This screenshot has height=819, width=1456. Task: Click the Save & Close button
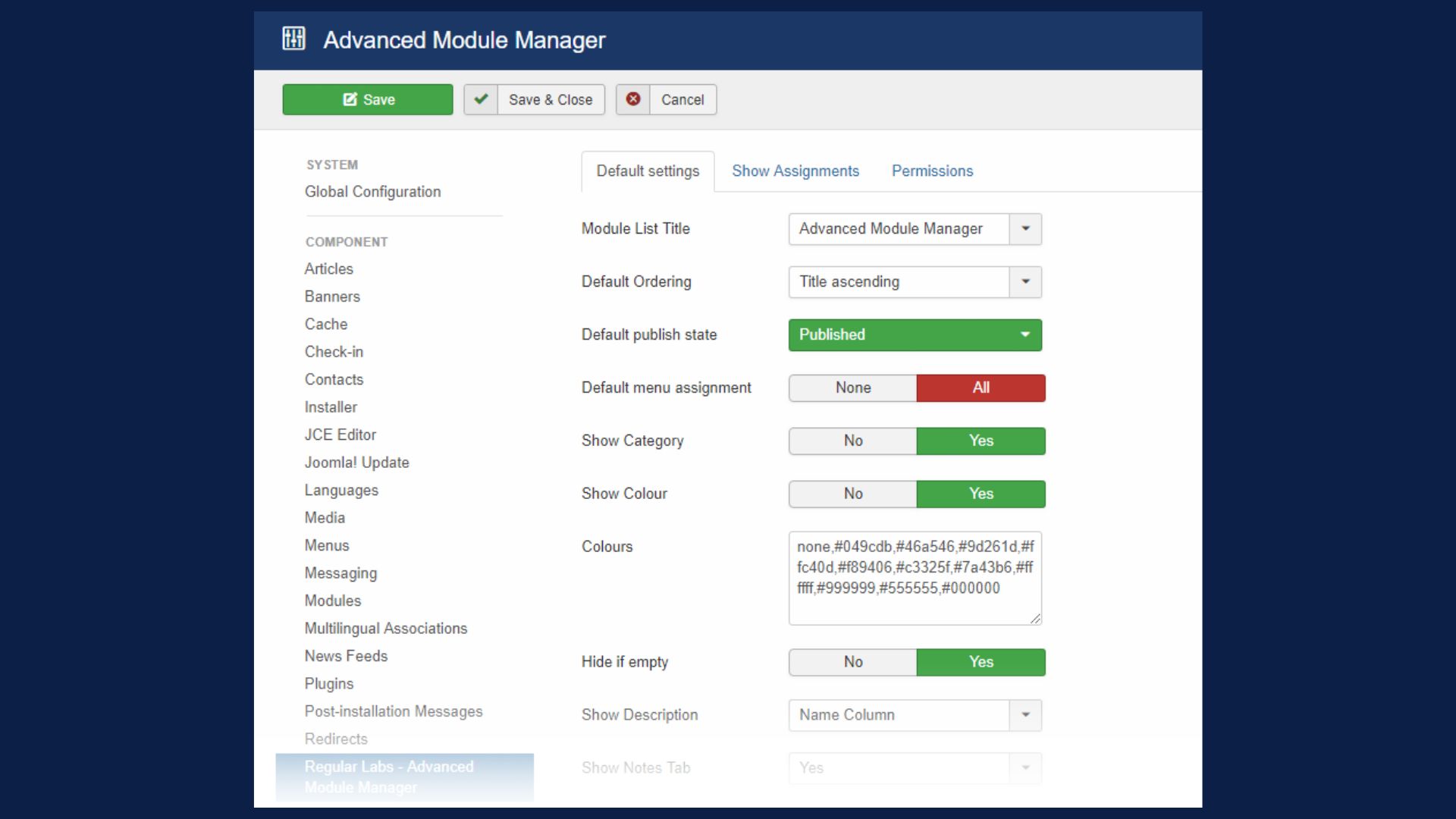(535, 99)
